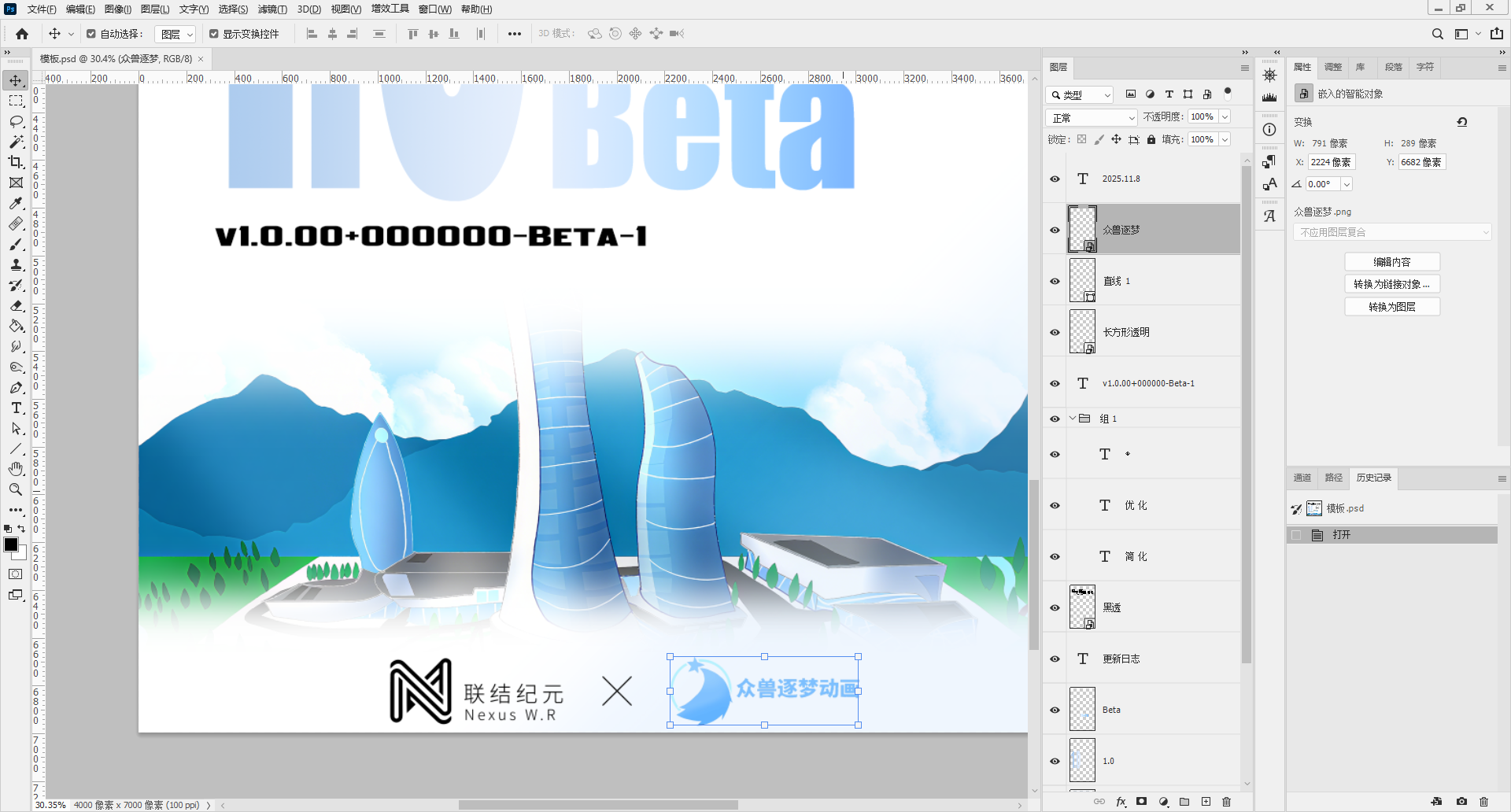This screenshot has height=812, width=1511.
Task: Hide the 2025.11.8 text layer
Action: click(x=1055, y=179)
